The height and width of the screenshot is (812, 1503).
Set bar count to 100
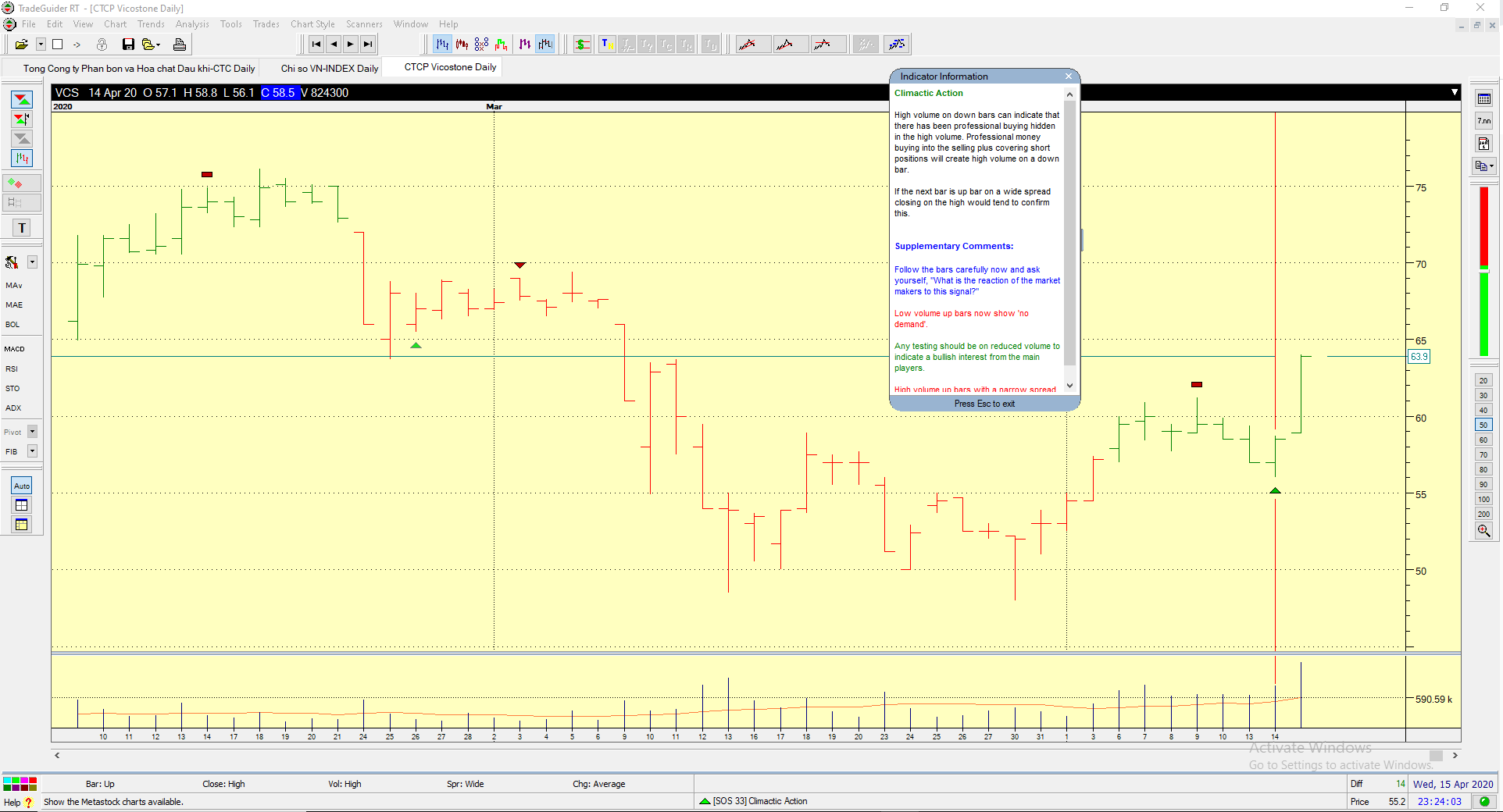point(1483,500)
